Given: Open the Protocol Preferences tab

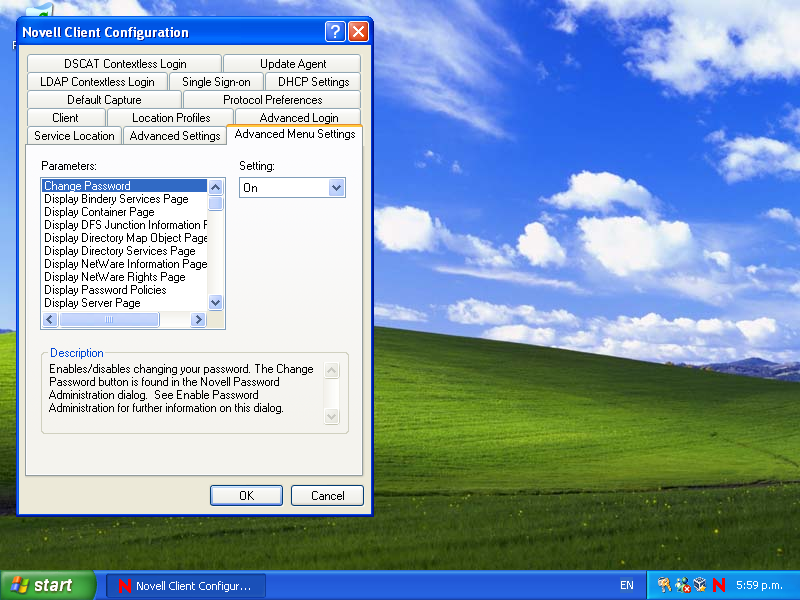Looking at the screenshot, I should [x=272, y=99].
